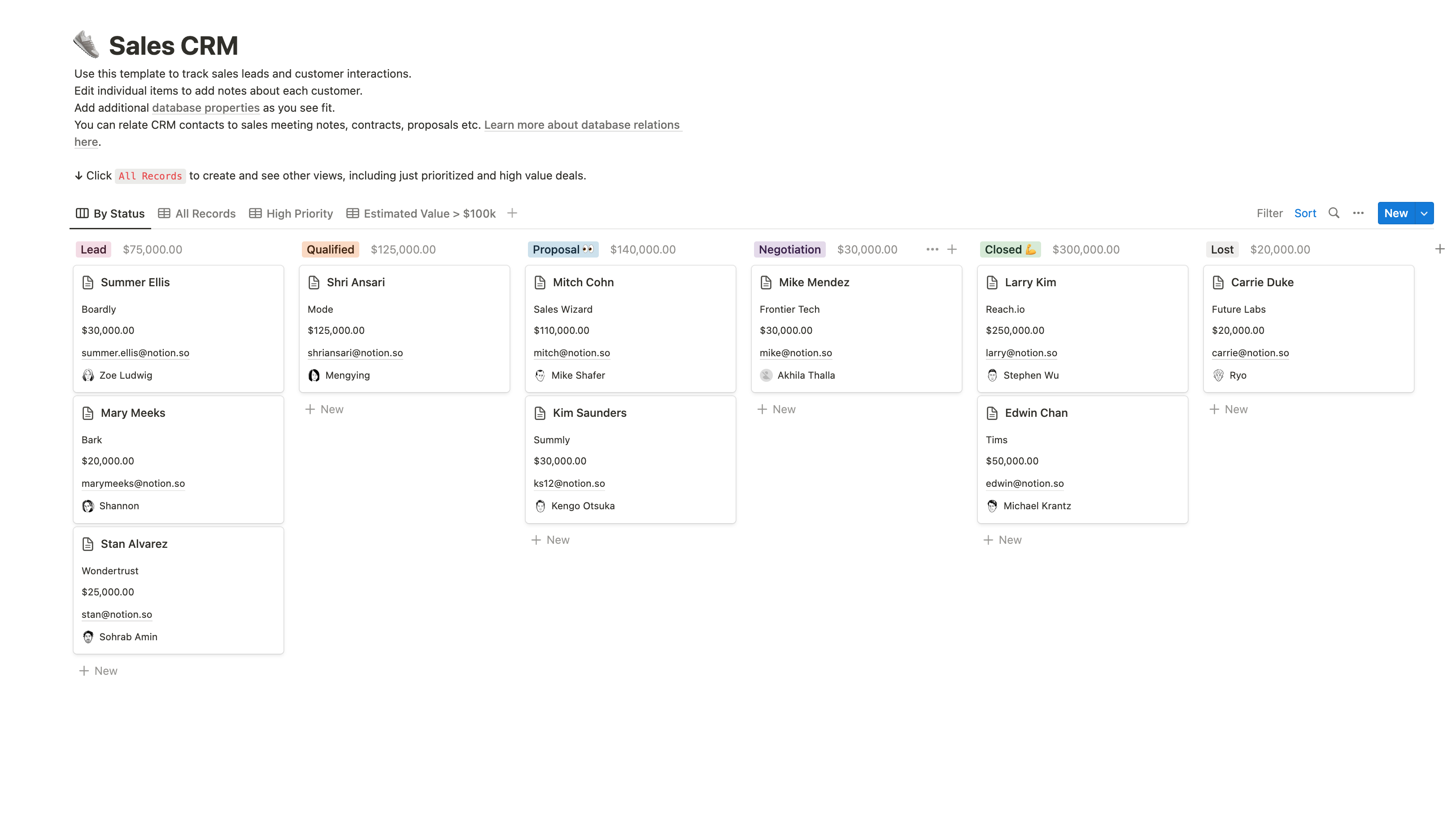This screenshot has width=1456, height=813.
Task: Click the active Sort control
Action: pyautogui.click(x=1305, y=213)
